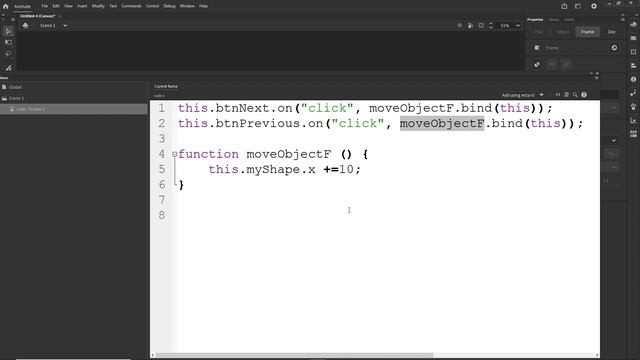Click the highlighted moveObjectF word on line 2
Viewport: 640px width, 360px height.
(442, 123)
